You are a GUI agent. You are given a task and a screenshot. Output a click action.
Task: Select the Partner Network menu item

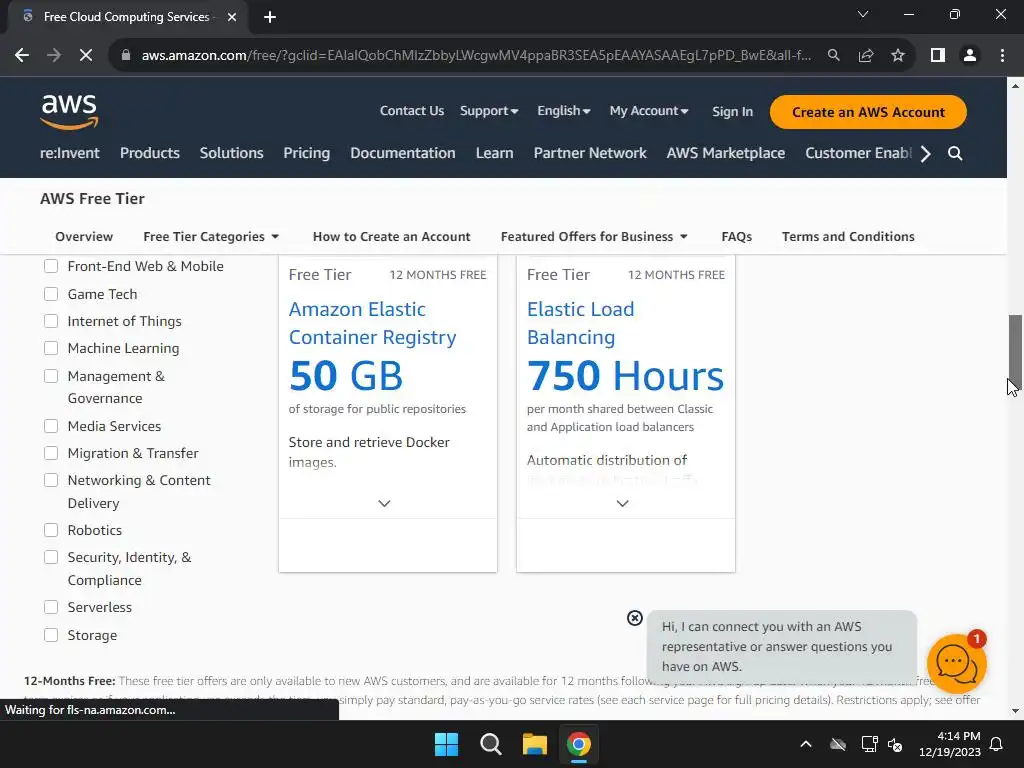point(590,153)
